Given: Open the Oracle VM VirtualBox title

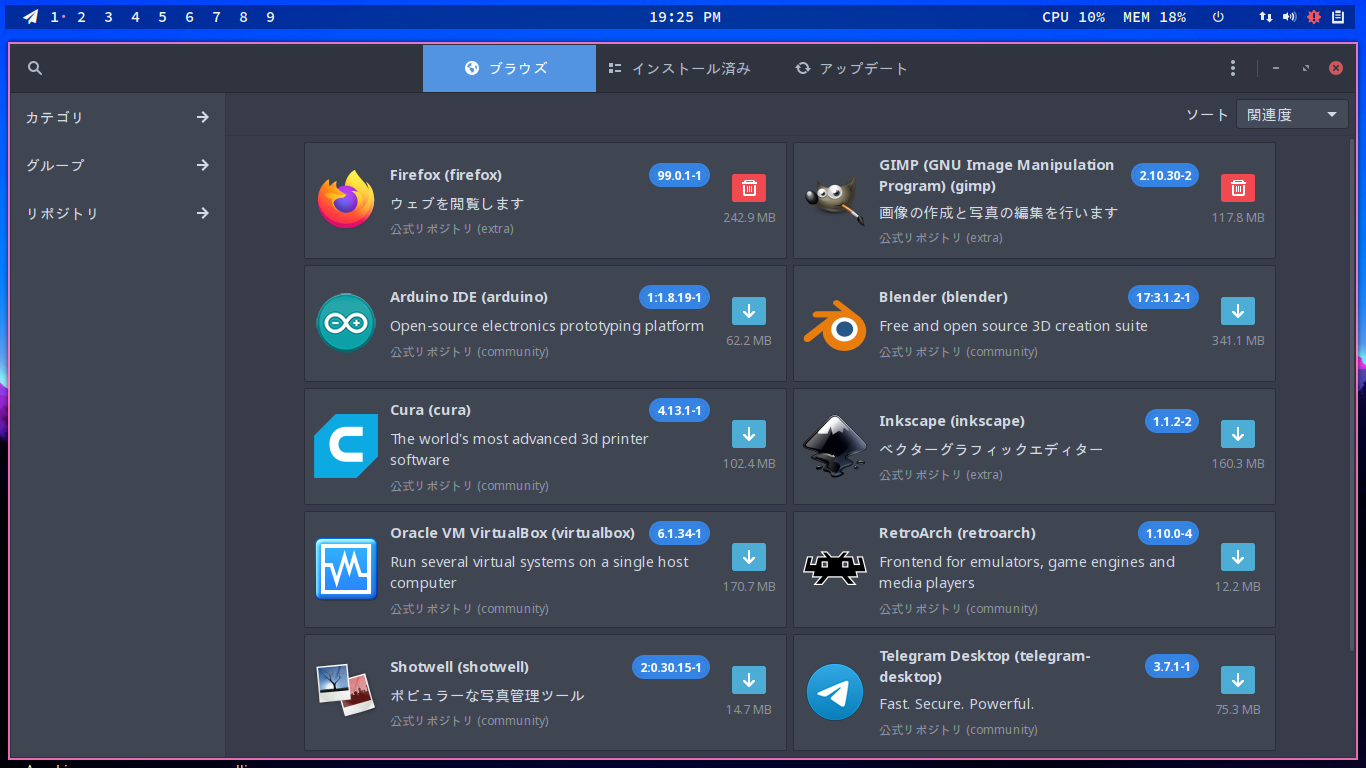Looking at the screenshot, I should [512, 533].
